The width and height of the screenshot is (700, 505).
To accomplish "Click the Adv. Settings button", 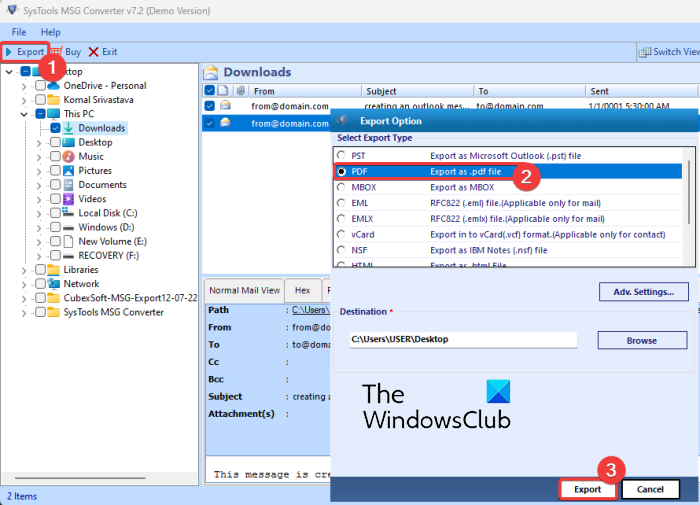I will click(643, 292).
